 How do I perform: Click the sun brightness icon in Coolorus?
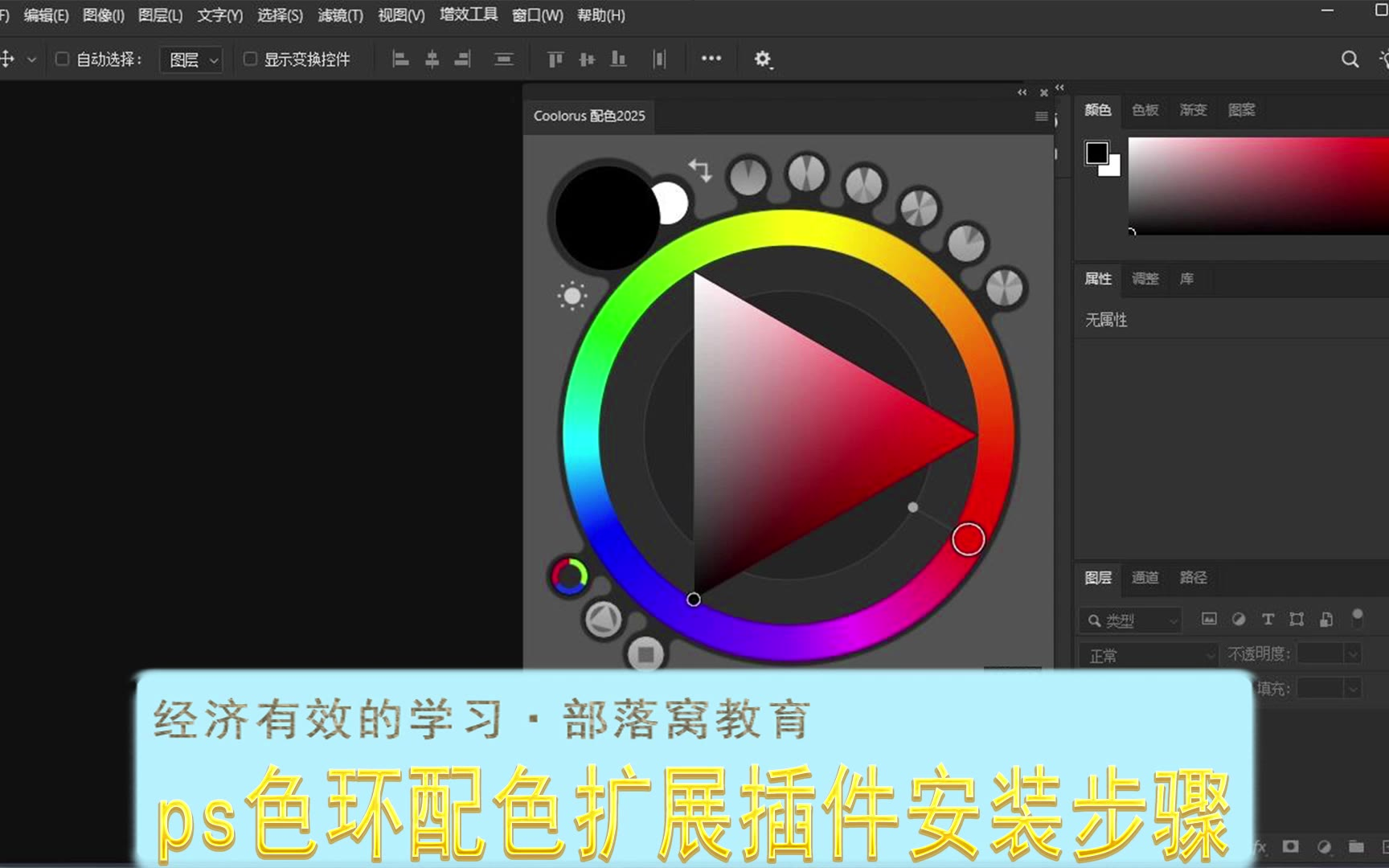572,297
